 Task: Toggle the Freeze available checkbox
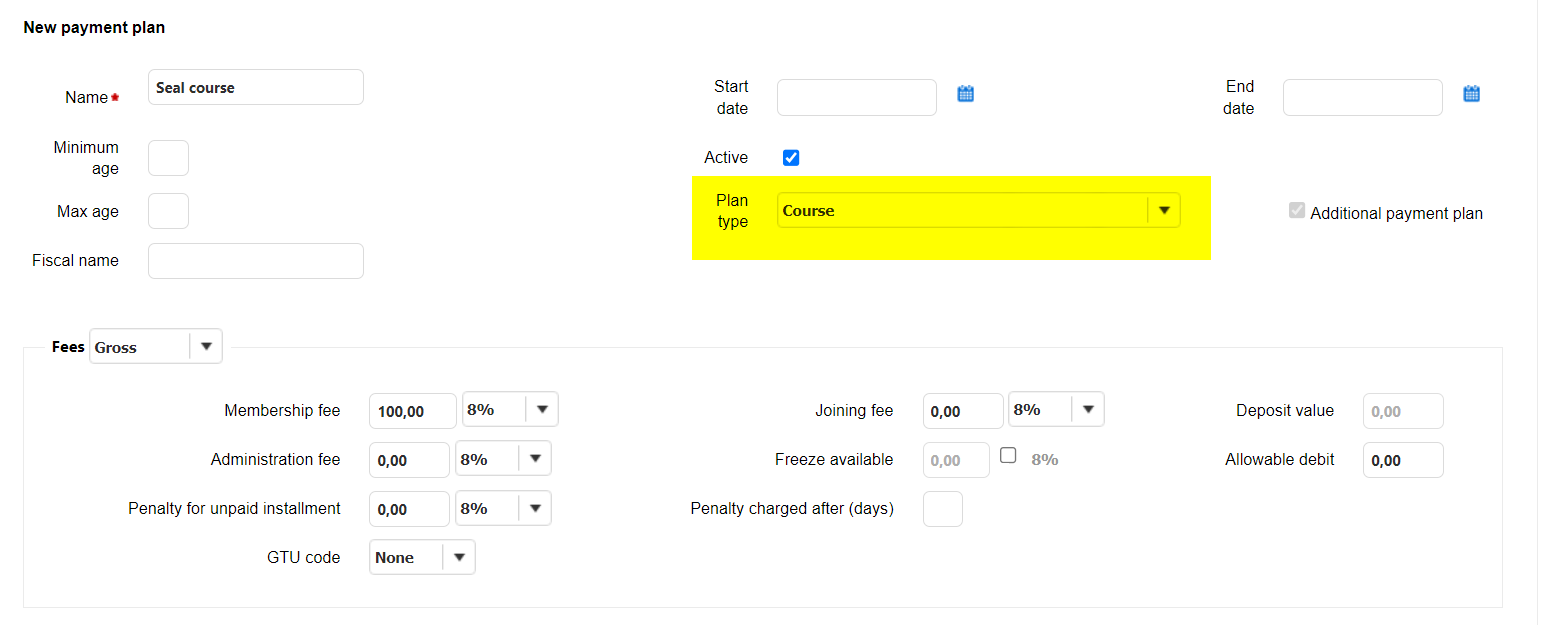(1008, 455)
